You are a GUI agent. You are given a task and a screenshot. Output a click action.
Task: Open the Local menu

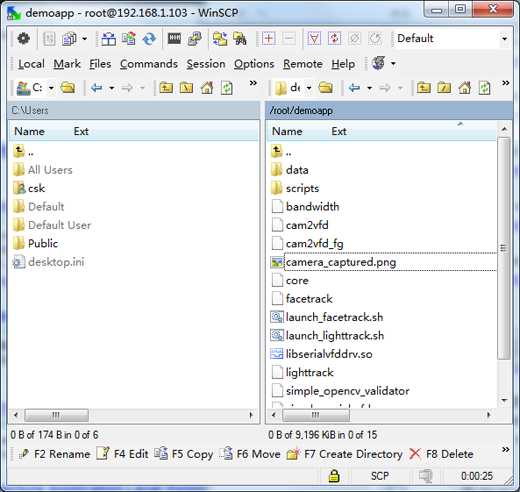click(x=31, y=64)
